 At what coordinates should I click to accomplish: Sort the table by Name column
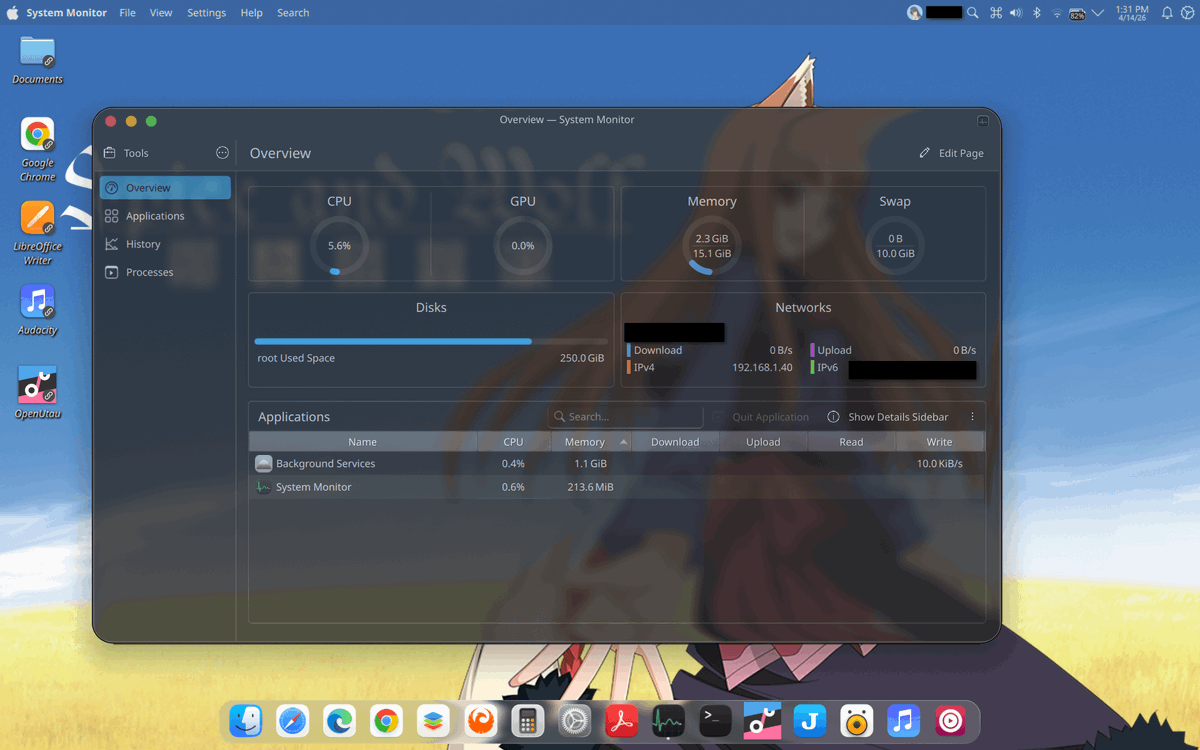[x=362, y=442]
